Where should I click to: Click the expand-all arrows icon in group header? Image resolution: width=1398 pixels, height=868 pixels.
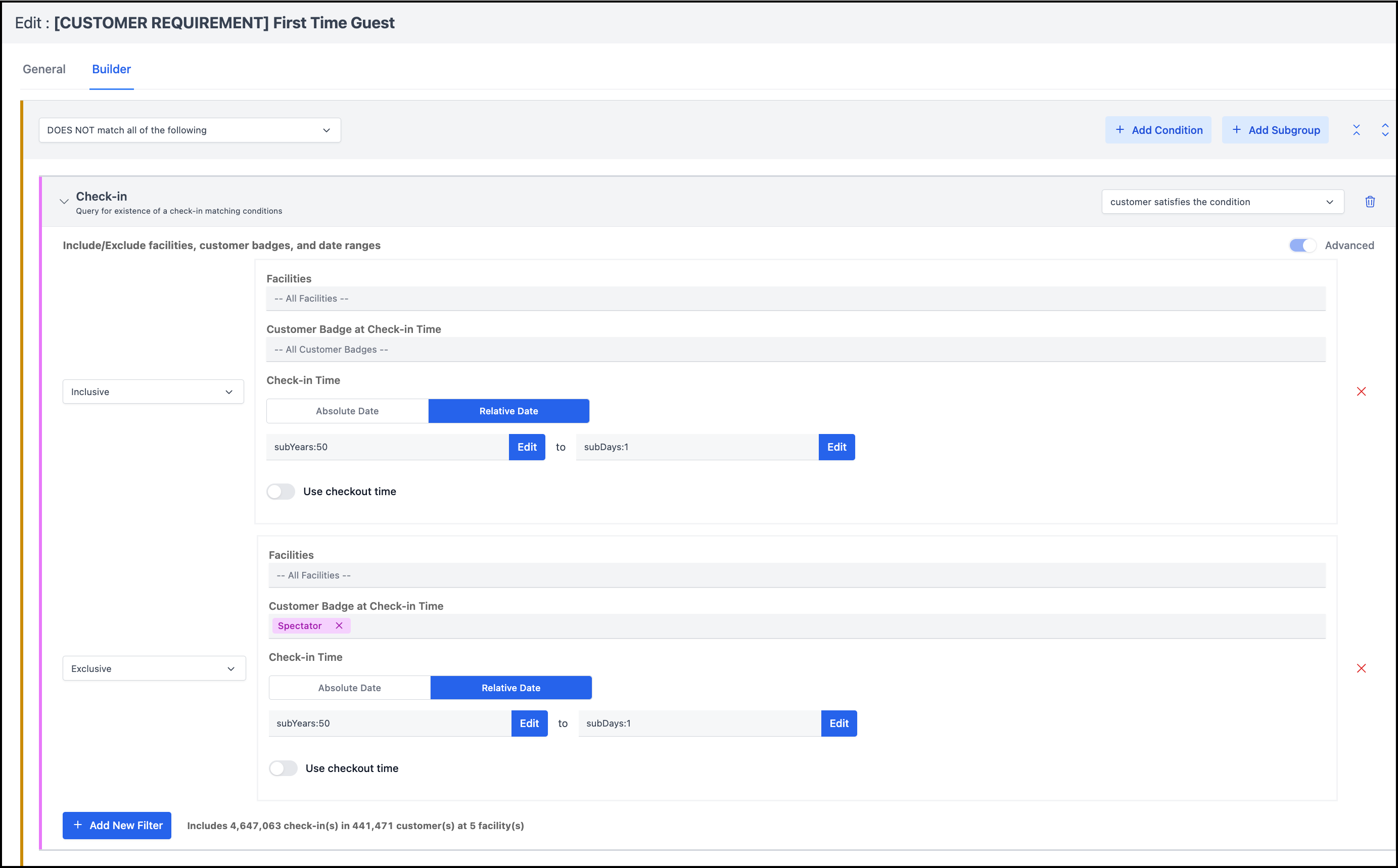1385,130
